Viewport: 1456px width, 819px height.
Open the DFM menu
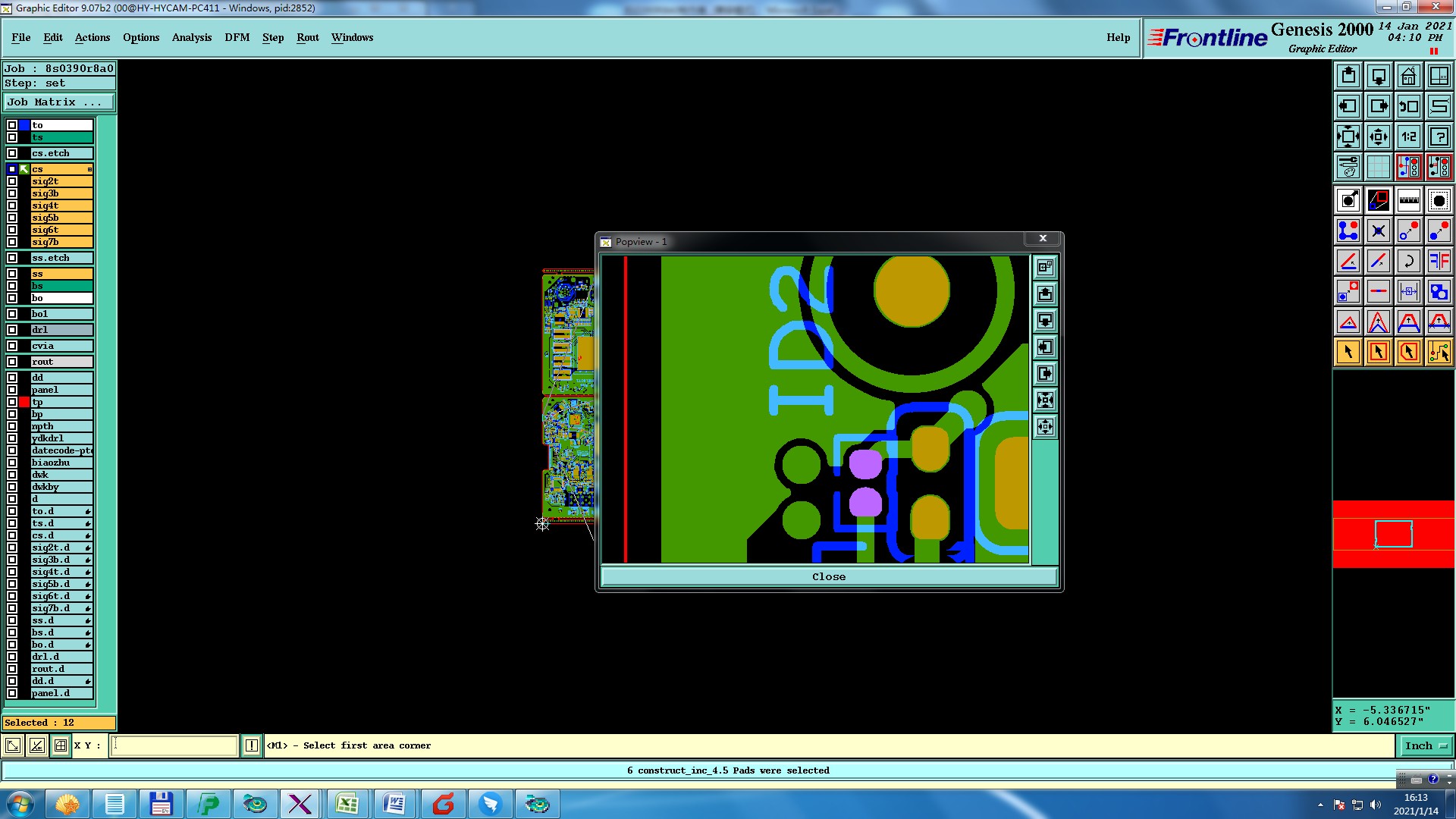[237, 37]
